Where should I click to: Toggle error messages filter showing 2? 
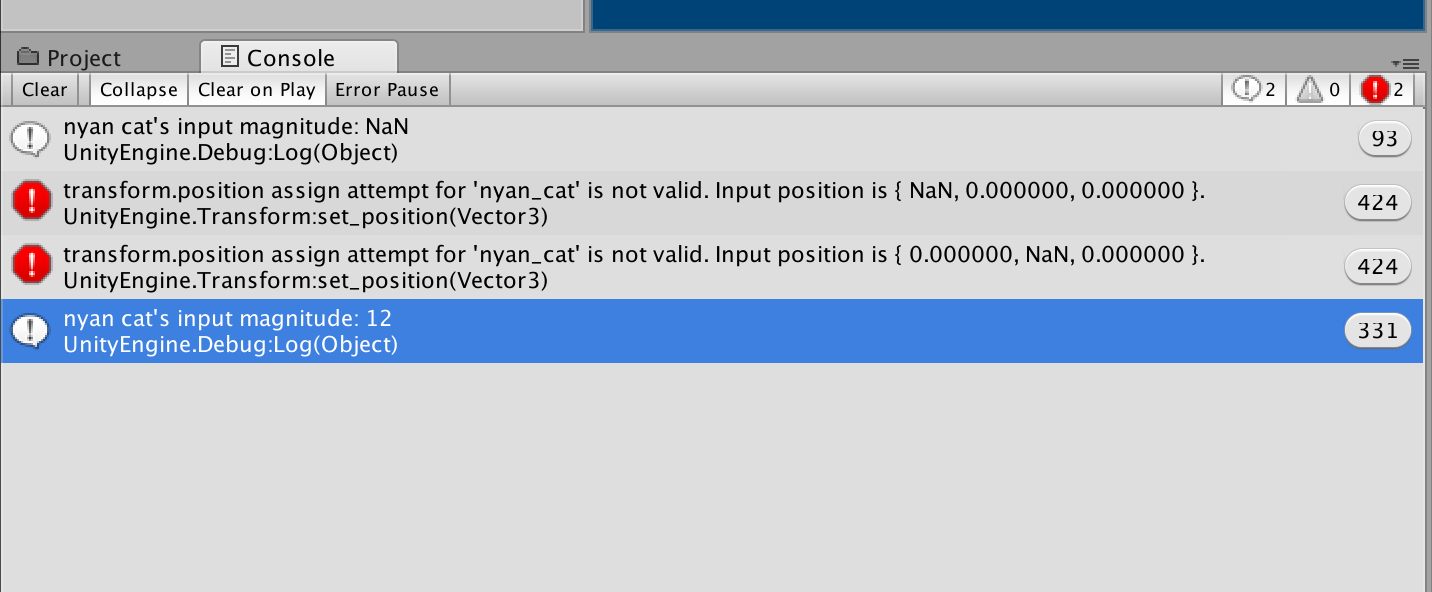[1382, 90]
